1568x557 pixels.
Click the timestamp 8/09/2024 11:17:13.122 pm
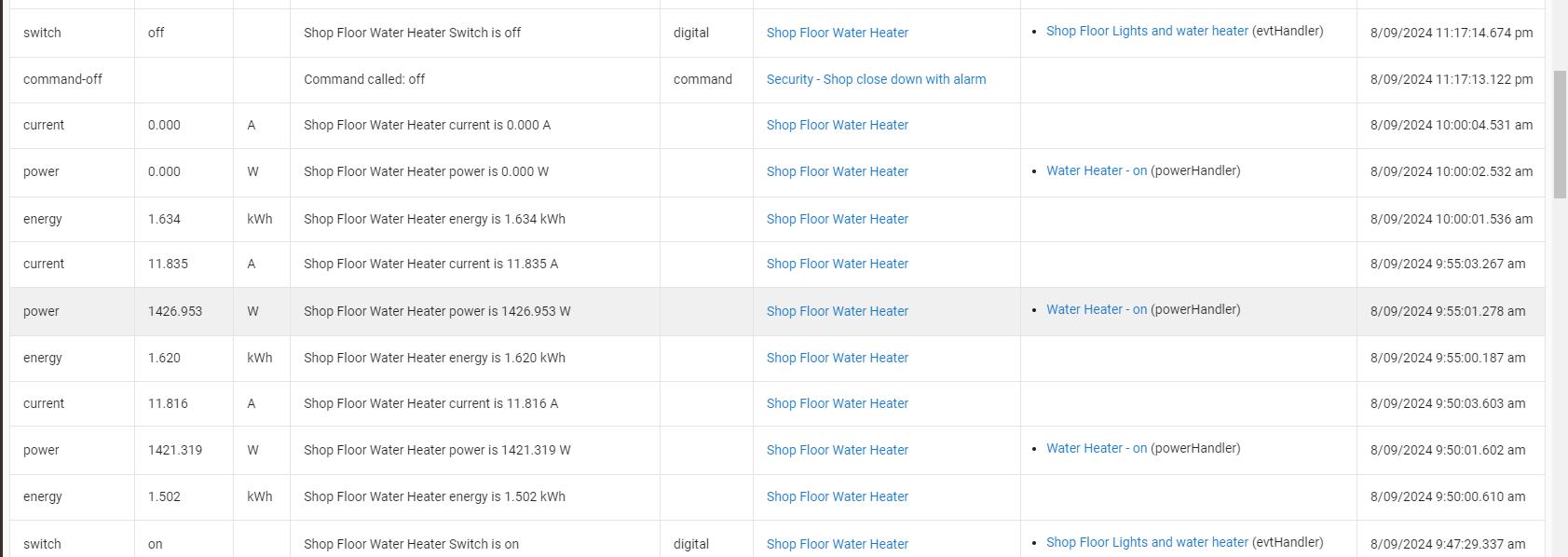pos(1451,79)
